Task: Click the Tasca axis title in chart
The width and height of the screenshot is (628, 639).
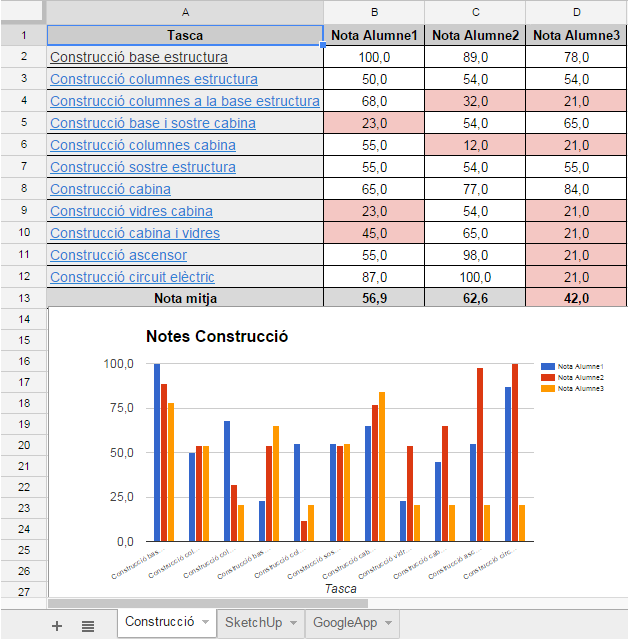Action: pos(341,588)
